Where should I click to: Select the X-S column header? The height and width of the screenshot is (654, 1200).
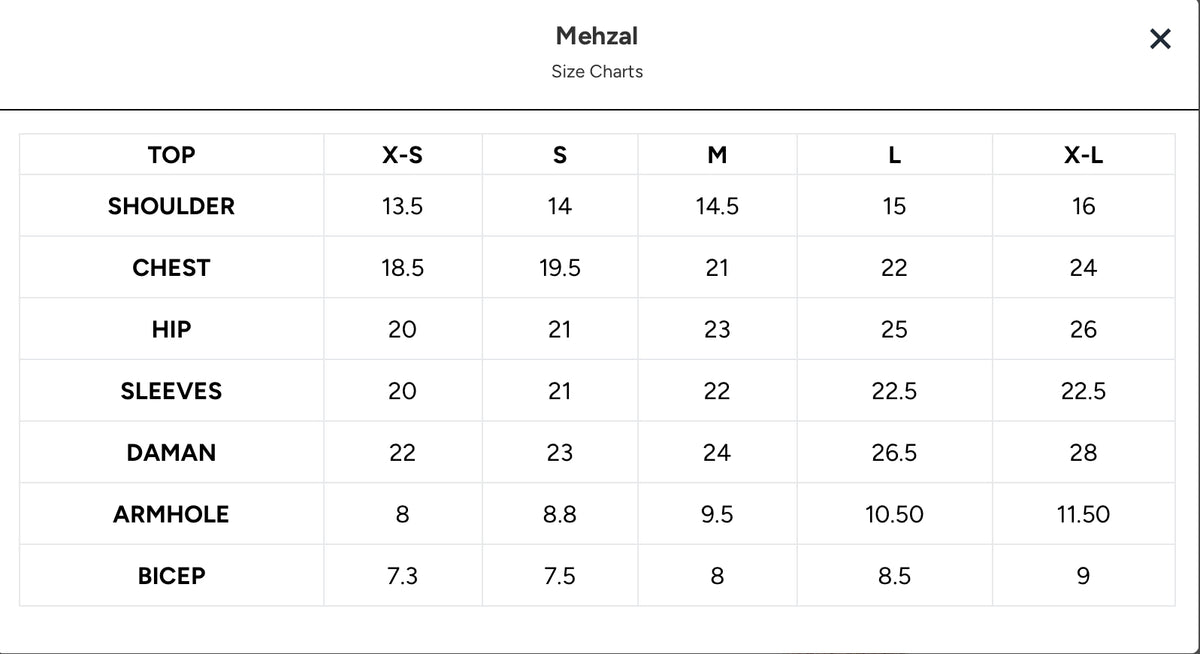[402, 155]
